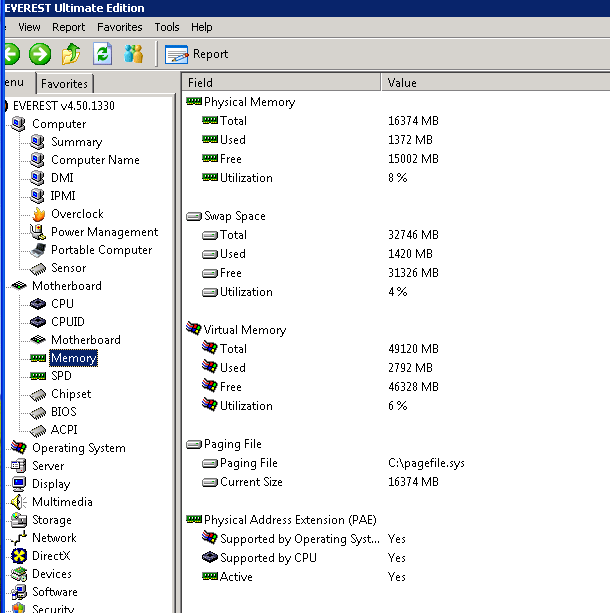
Task: Open the Sensor chip icon
Action: [38, 268]
